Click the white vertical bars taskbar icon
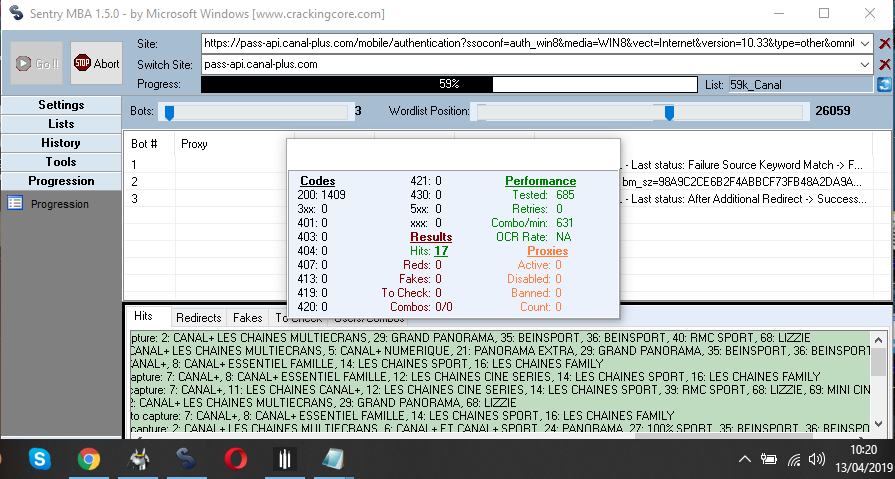 (285, 458)
